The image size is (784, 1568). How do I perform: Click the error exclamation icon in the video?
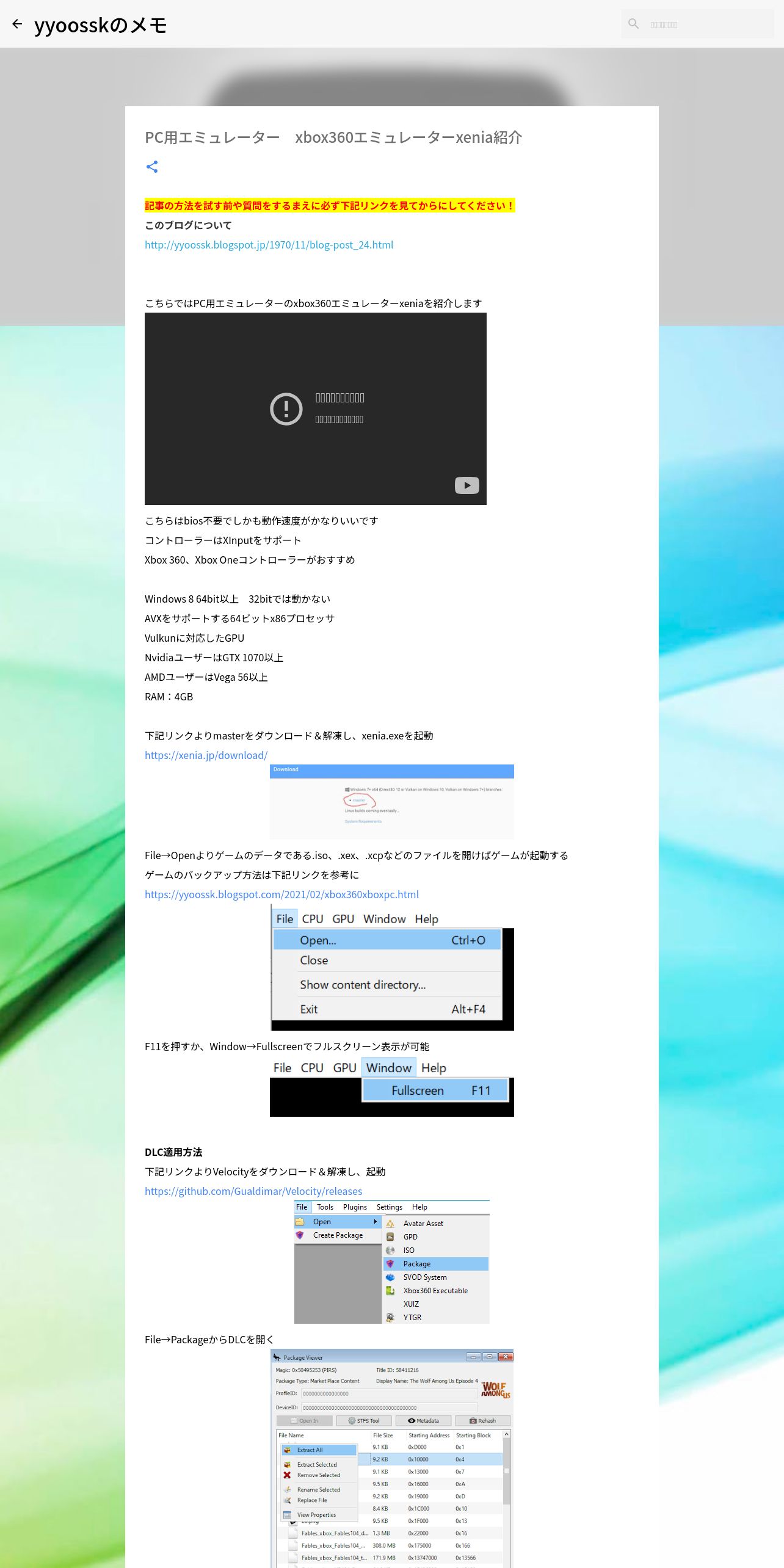tap(286, 408)
